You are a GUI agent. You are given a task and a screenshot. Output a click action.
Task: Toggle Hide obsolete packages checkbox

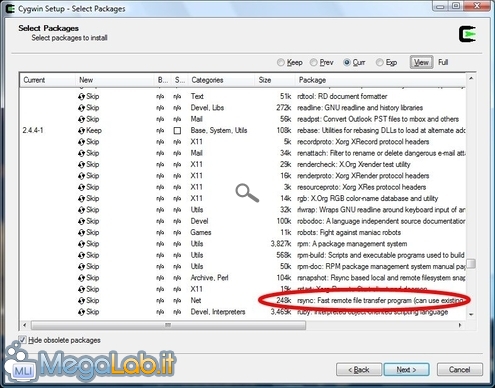point(22,340)
